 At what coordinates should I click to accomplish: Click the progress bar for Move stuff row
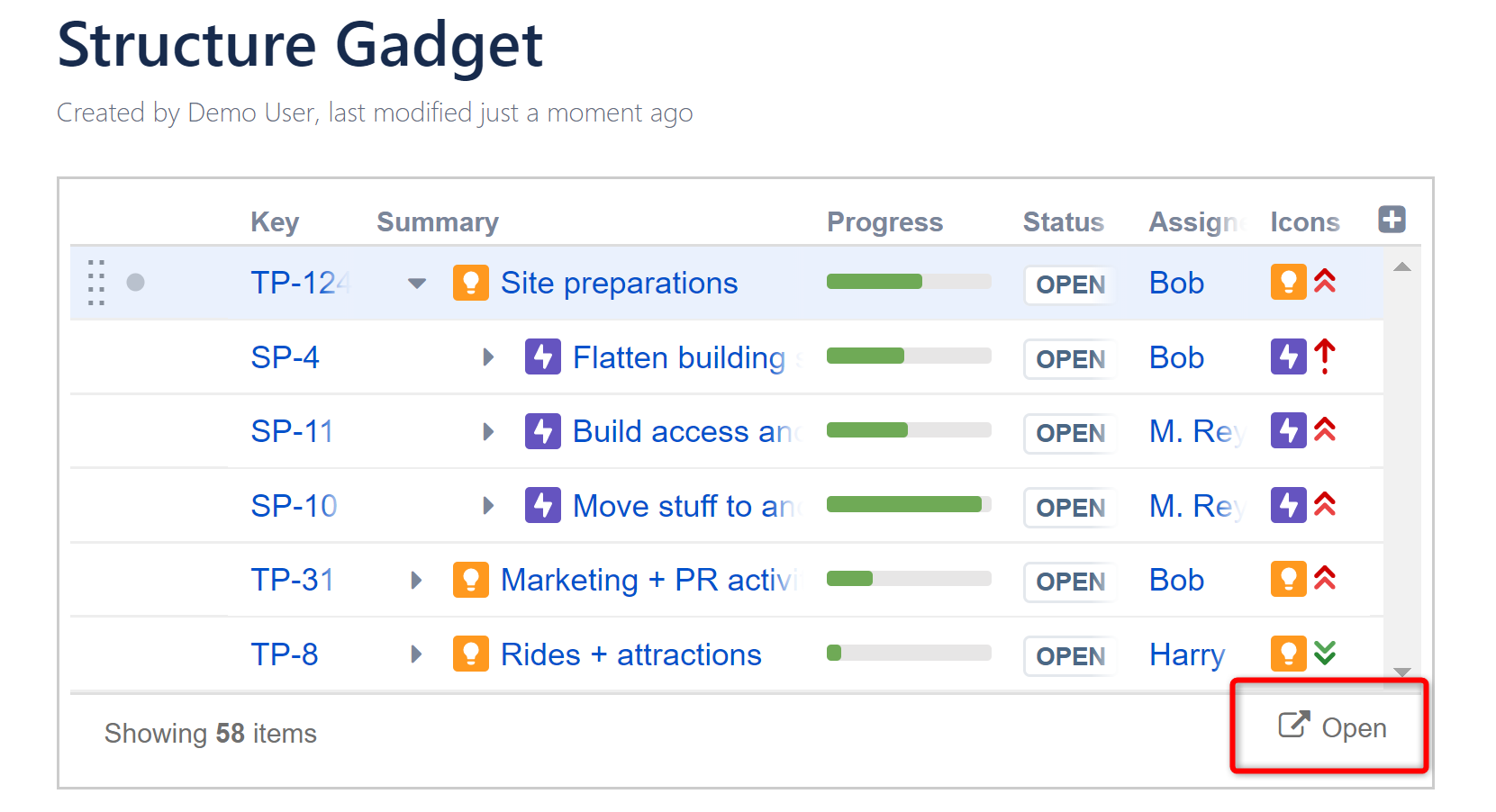[x=909, y=504]
